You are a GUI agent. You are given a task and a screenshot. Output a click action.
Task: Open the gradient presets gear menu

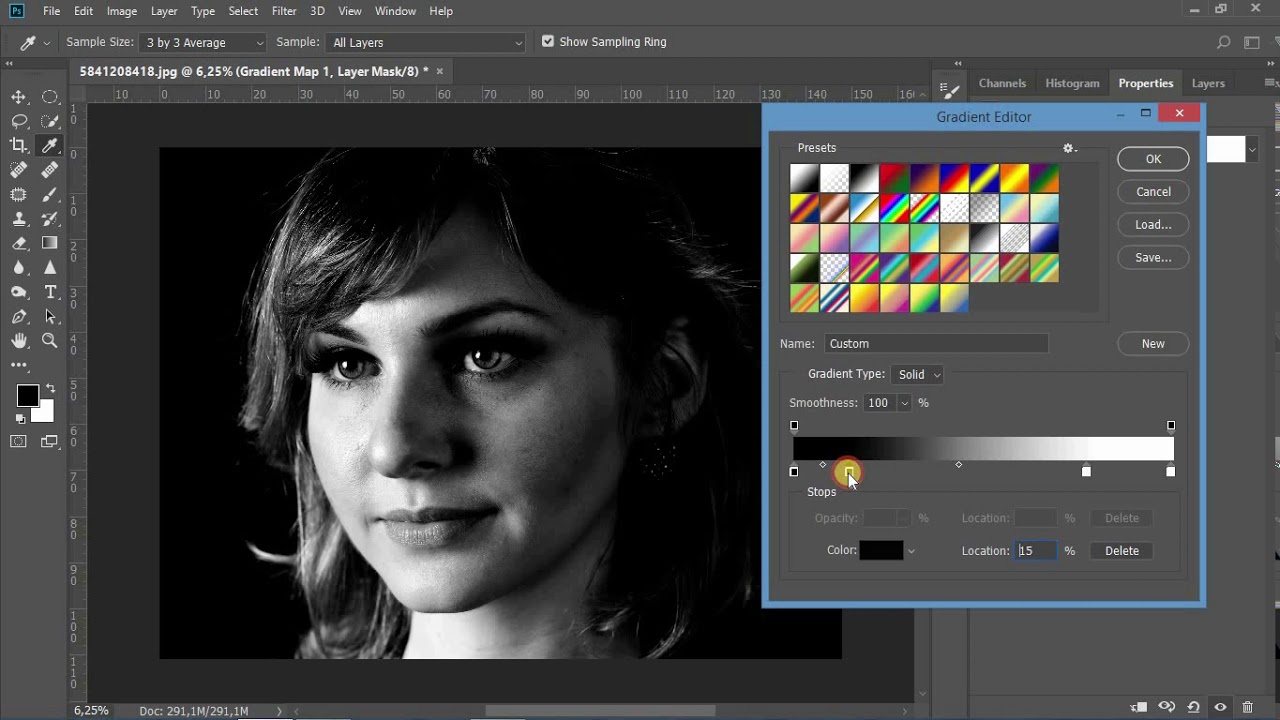1069,148
